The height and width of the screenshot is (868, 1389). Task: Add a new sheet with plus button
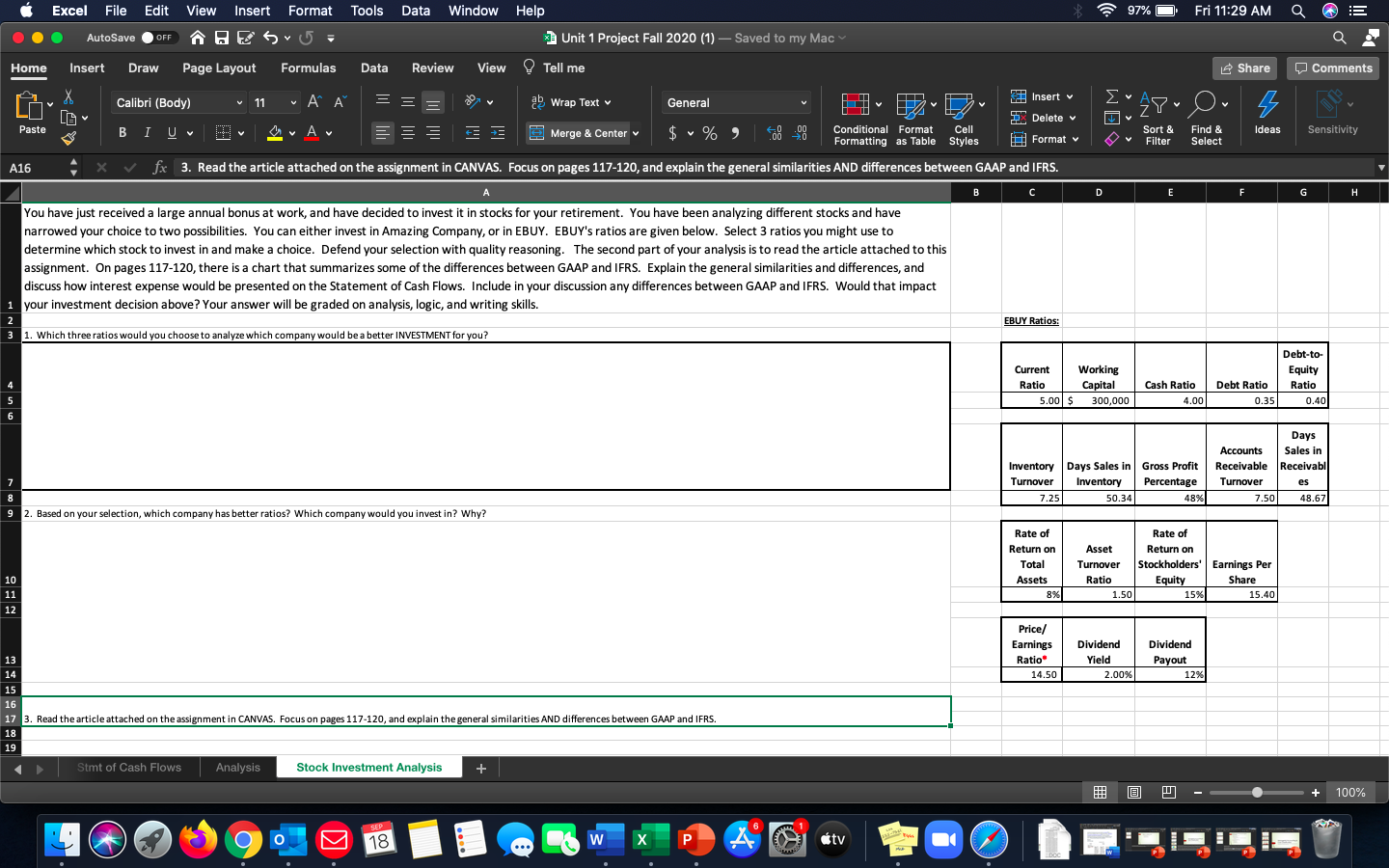481,769
